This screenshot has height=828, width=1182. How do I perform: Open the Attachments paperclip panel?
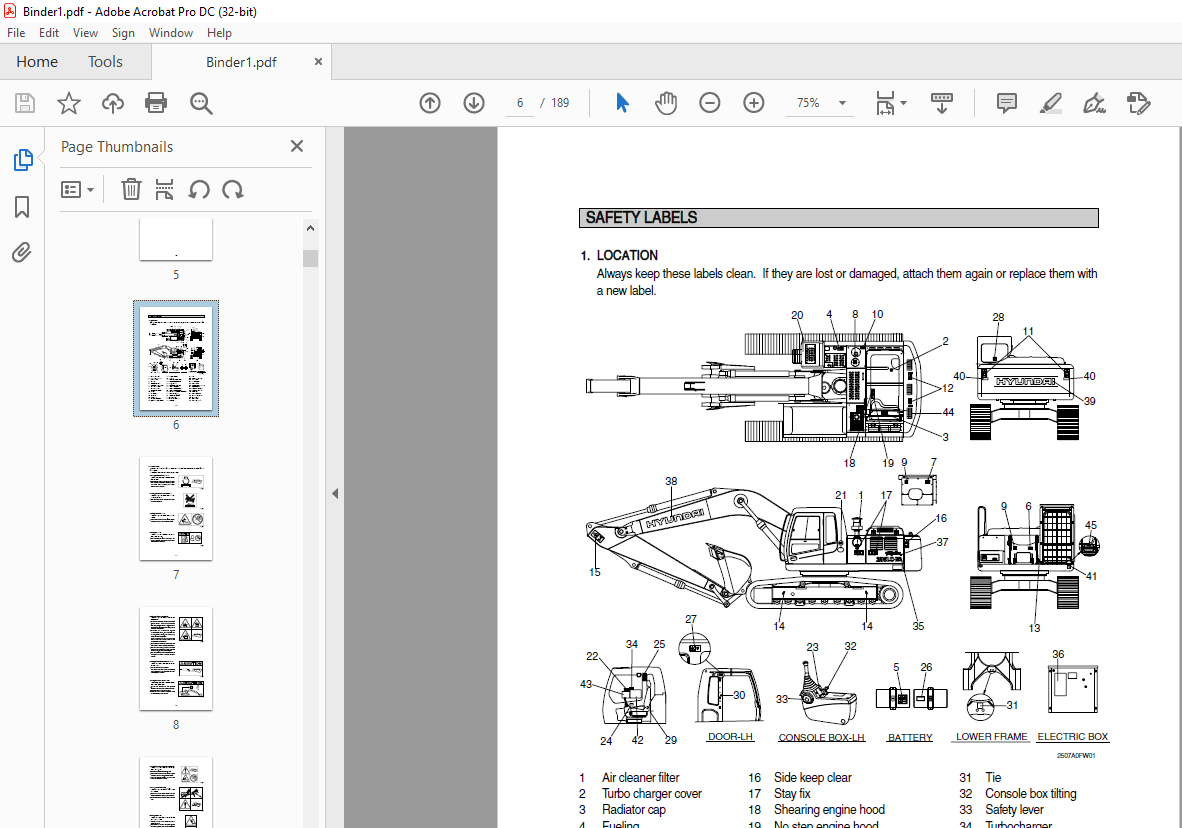pyautogui.click(x=22, y=252)
